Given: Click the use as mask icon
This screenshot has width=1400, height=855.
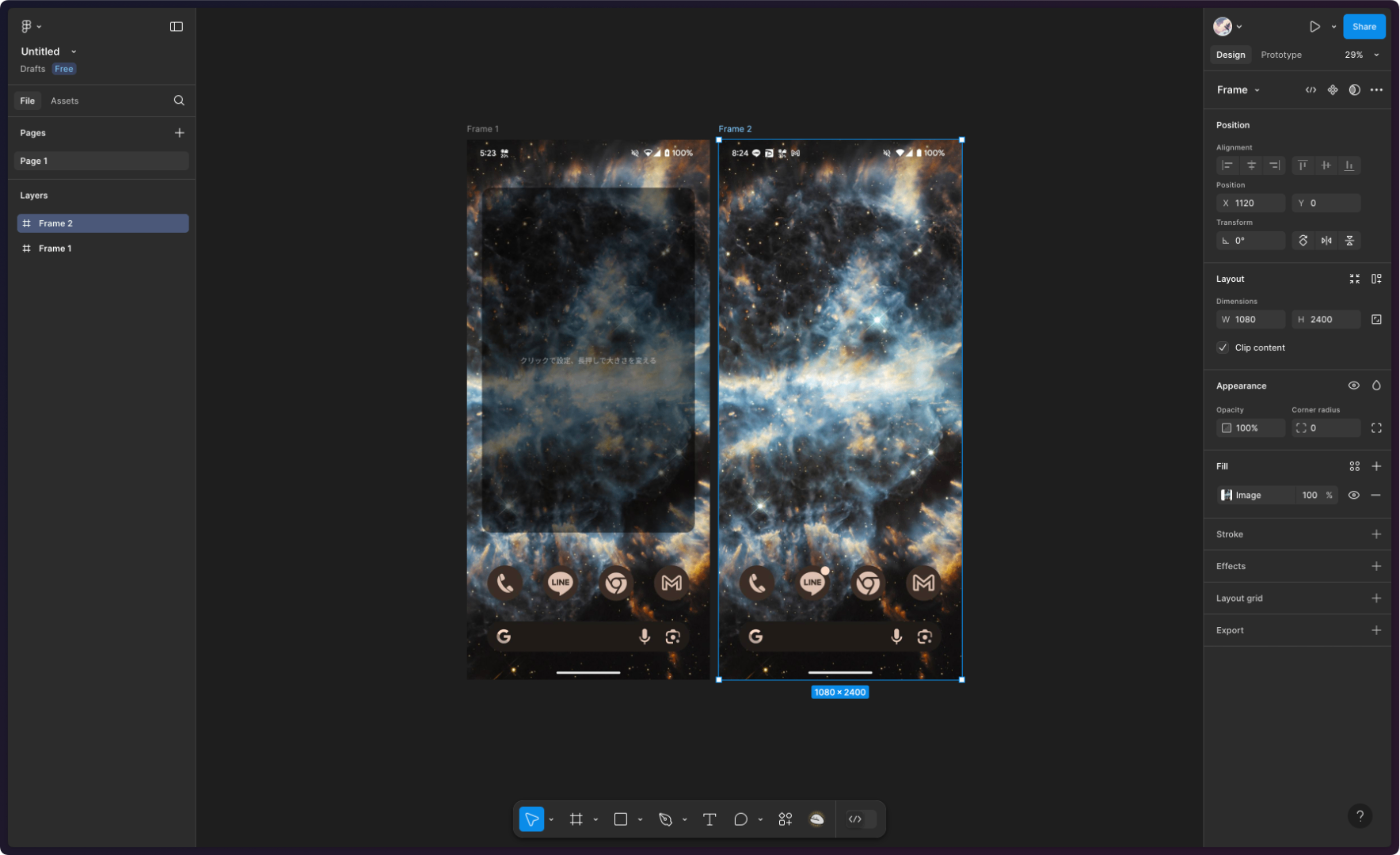Looking at the screenshot, I should [1354, 90].
